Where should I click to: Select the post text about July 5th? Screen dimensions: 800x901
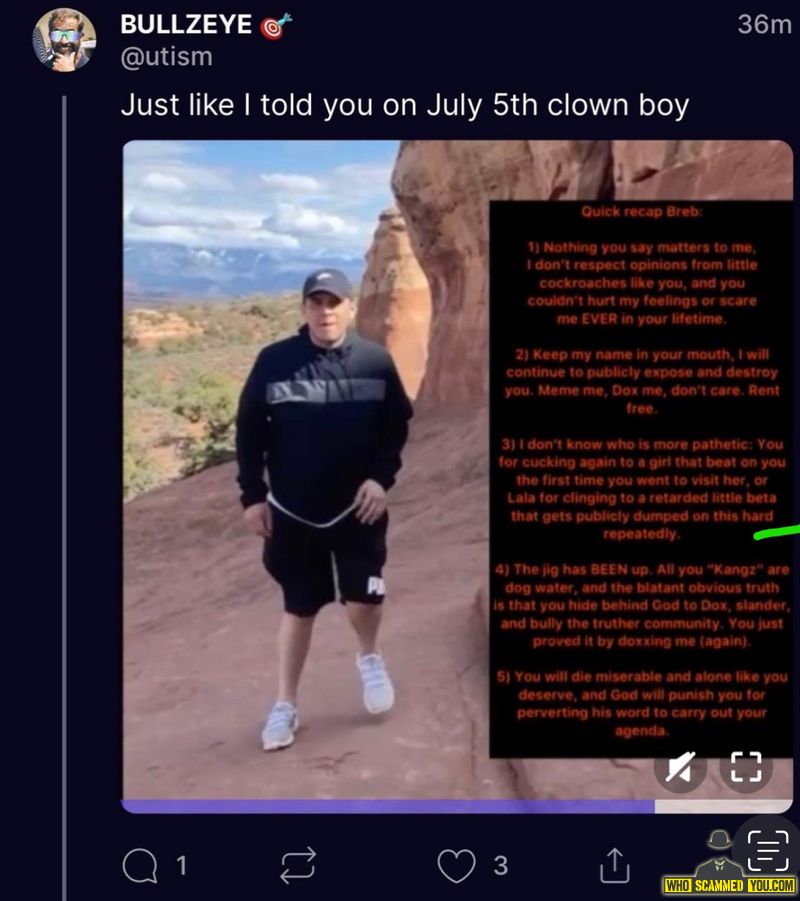(405, 106)
